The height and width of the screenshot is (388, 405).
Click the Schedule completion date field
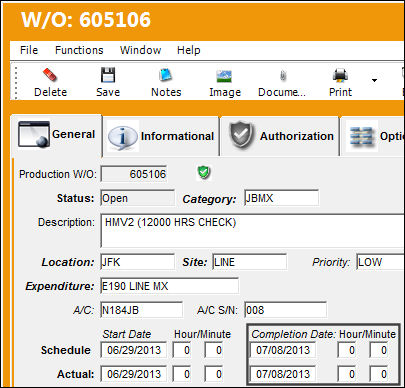[x=283, y=350]
